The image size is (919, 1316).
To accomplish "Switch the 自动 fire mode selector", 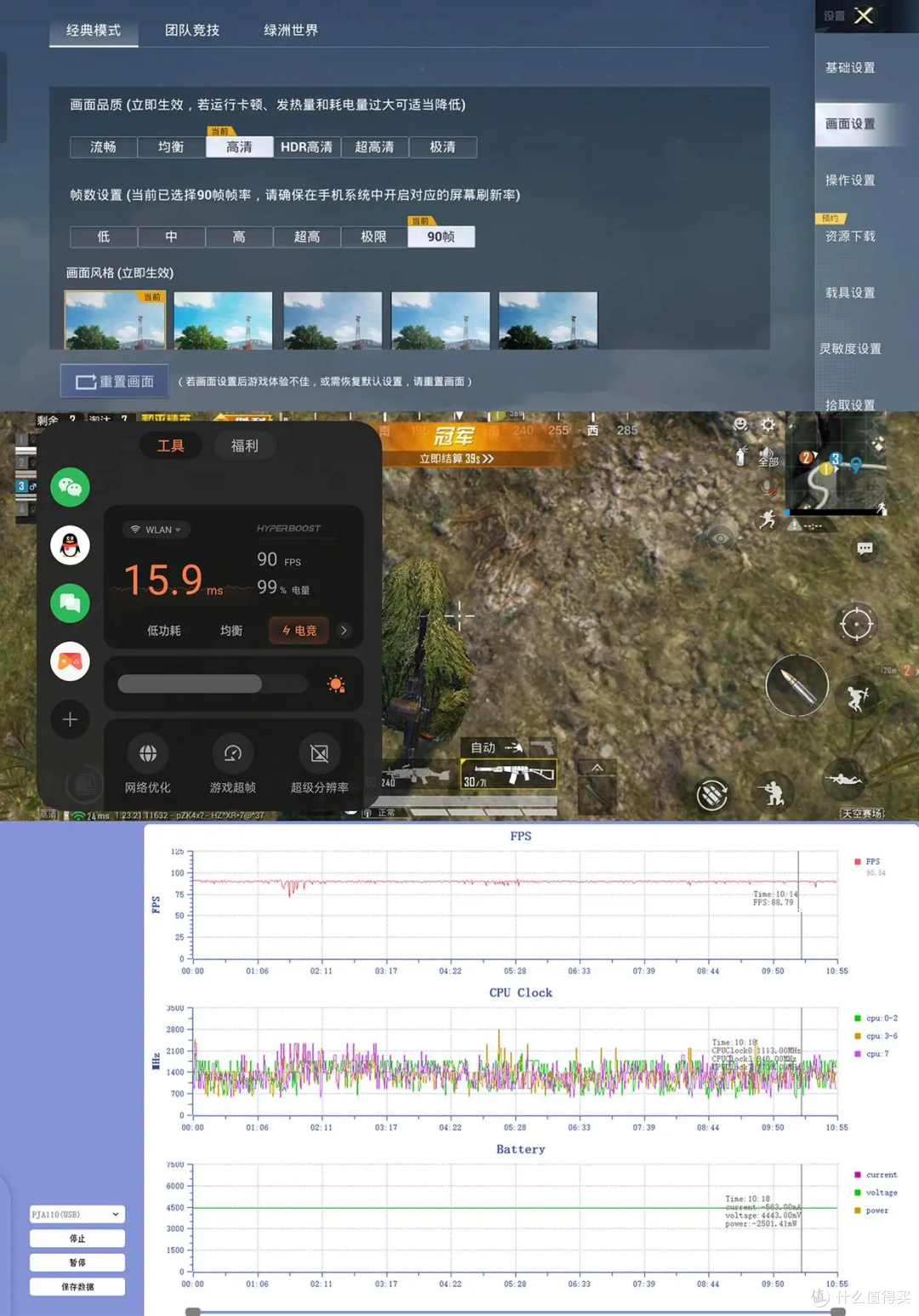I will 497,747.
